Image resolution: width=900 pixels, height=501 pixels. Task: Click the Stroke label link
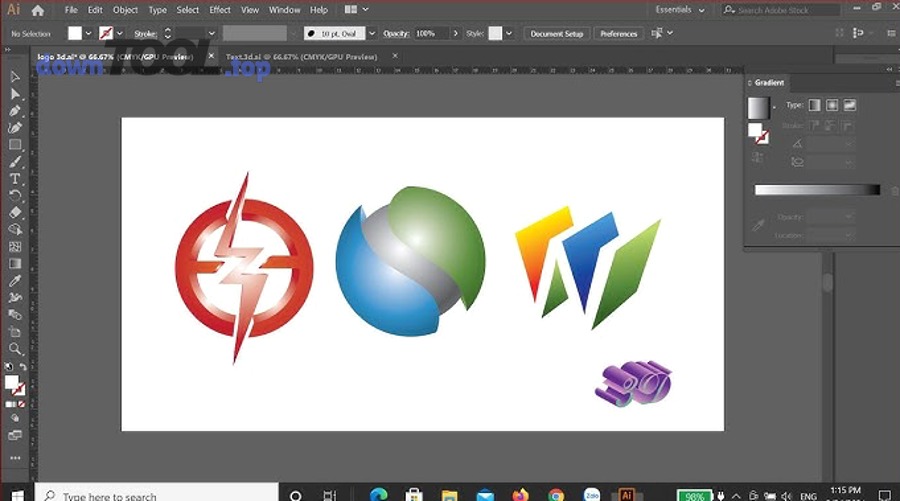(x=145, y=34)
